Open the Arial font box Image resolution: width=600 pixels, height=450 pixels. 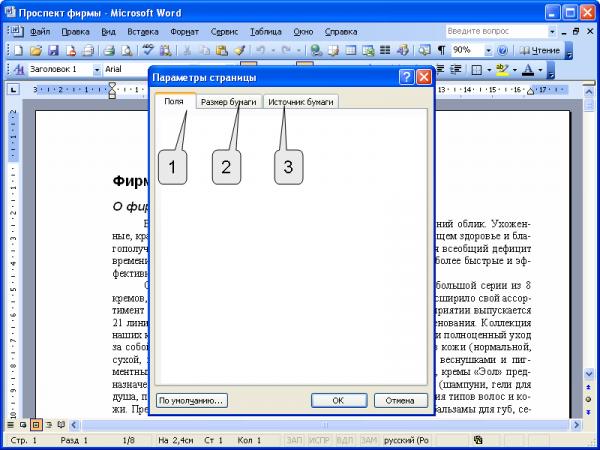click(x=126, y=69)
